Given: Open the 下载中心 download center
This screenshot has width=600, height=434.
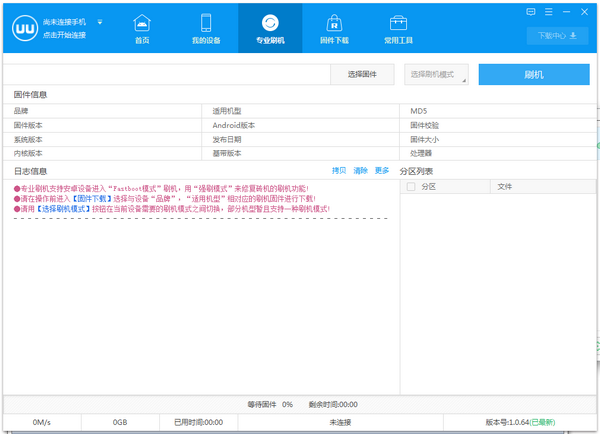Looking at the screenshot, I should tap(557, 35).
